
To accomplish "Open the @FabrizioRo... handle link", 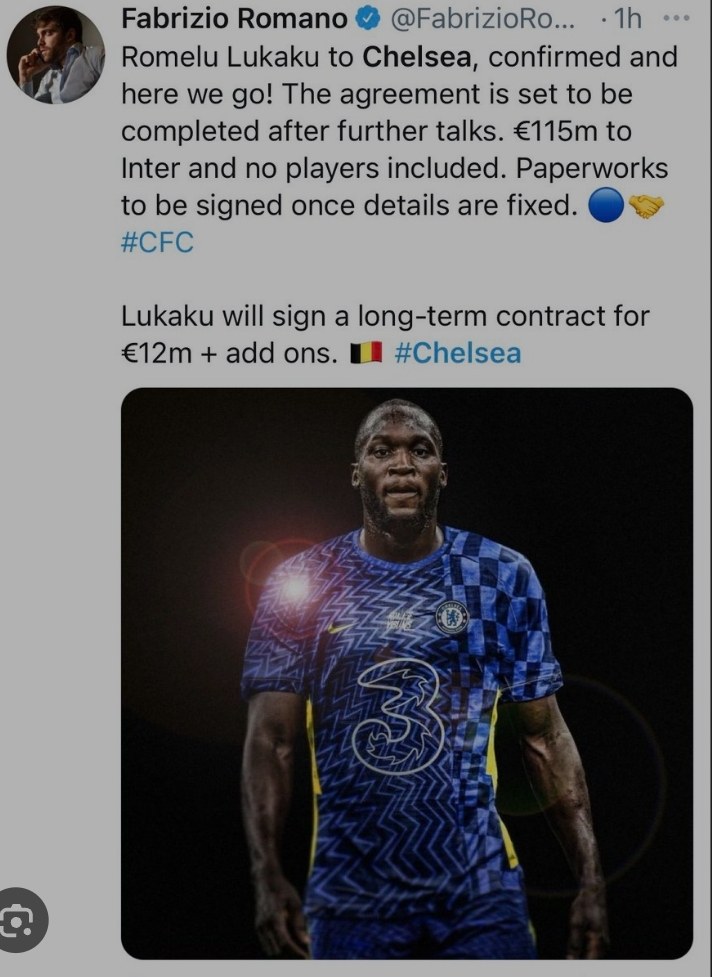I will [483, 19].
